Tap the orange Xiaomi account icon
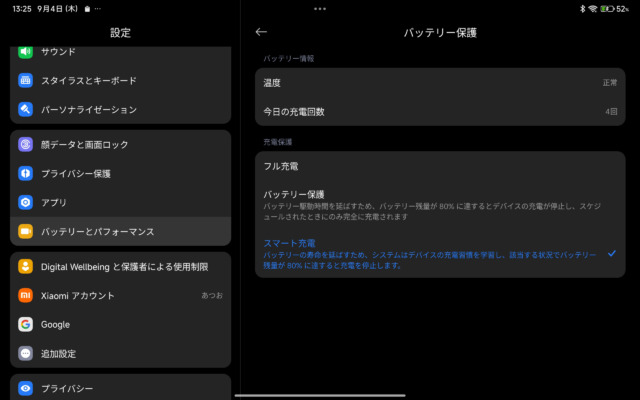Viewport: 640px width, 400px height. [25, 296]
